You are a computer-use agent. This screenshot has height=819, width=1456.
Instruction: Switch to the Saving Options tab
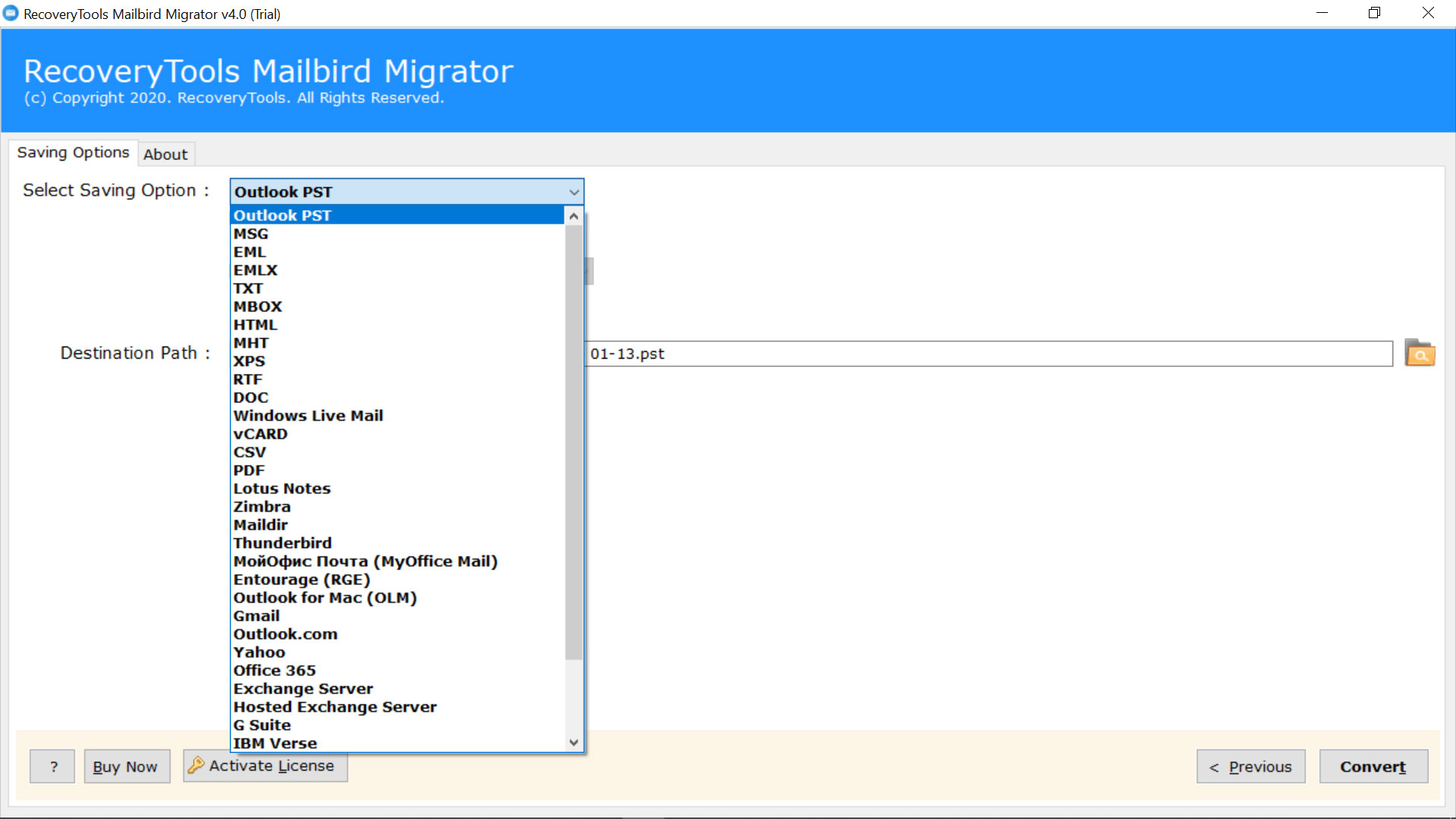click(x=73, y=152)
